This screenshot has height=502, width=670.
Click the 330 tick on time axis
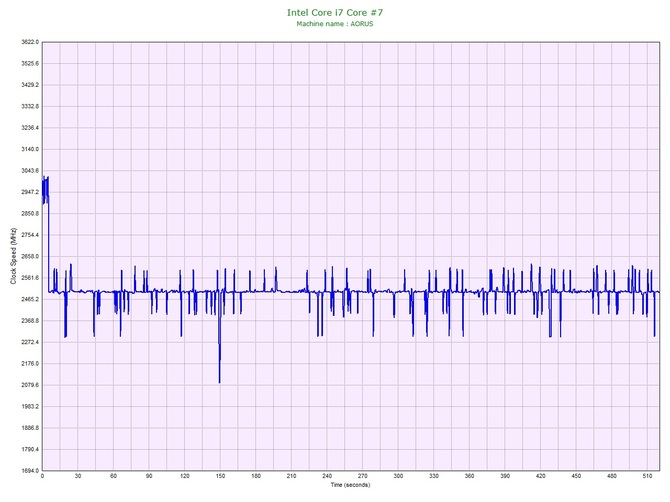point(434,476)
